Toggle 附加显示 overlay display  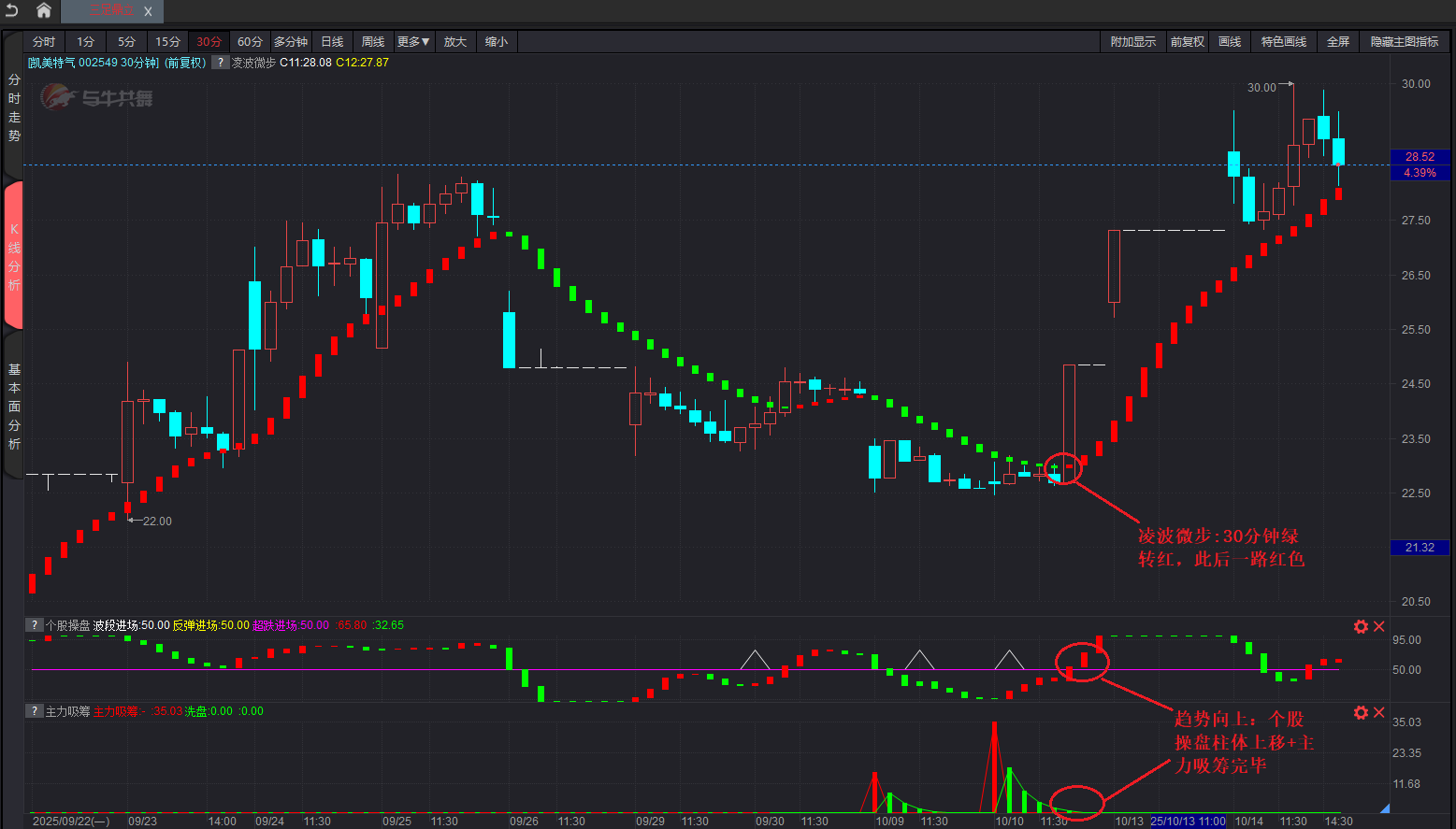[x=1132, y=42]
